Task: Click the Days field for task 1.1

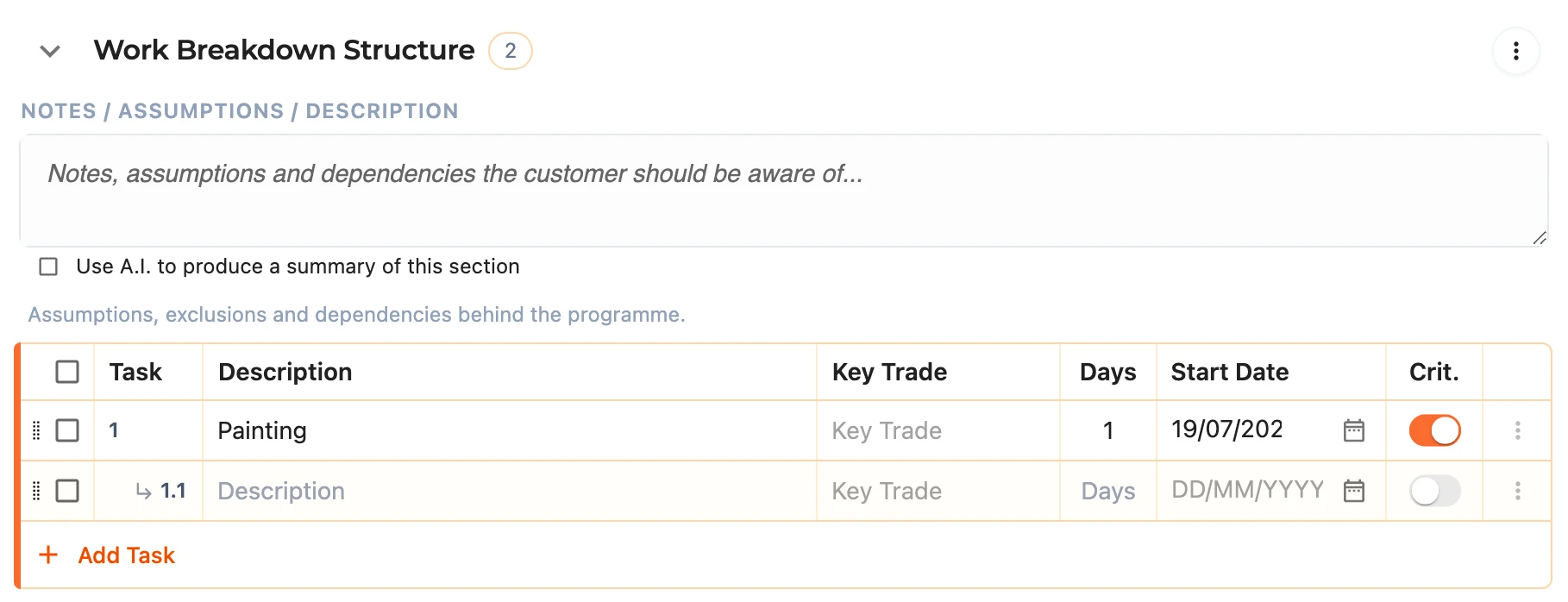Action: [x=1108, y=491]
